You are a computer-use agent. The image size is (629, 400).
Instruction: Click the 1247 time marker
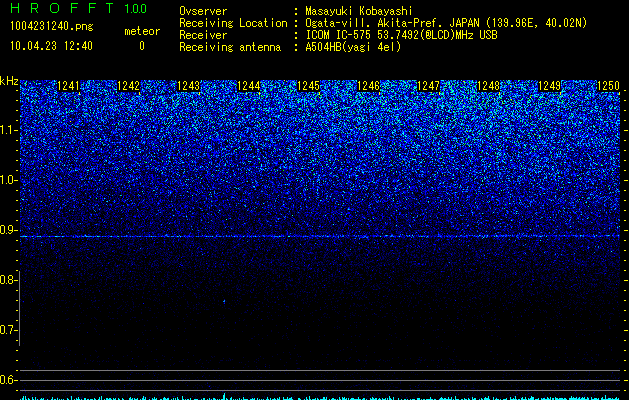coord(429,86)
